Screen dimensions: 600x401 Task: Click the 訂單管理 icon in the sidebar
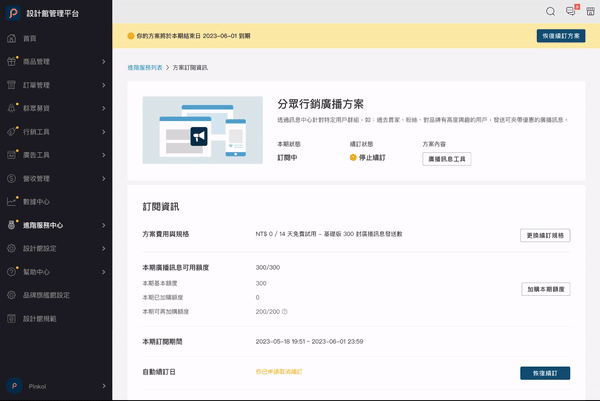click(x=11, y=85)
